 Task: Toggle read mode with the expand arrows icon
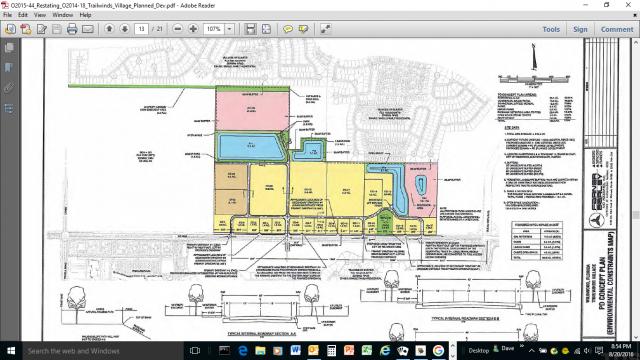pyautogui.click(x=325, y=29)
